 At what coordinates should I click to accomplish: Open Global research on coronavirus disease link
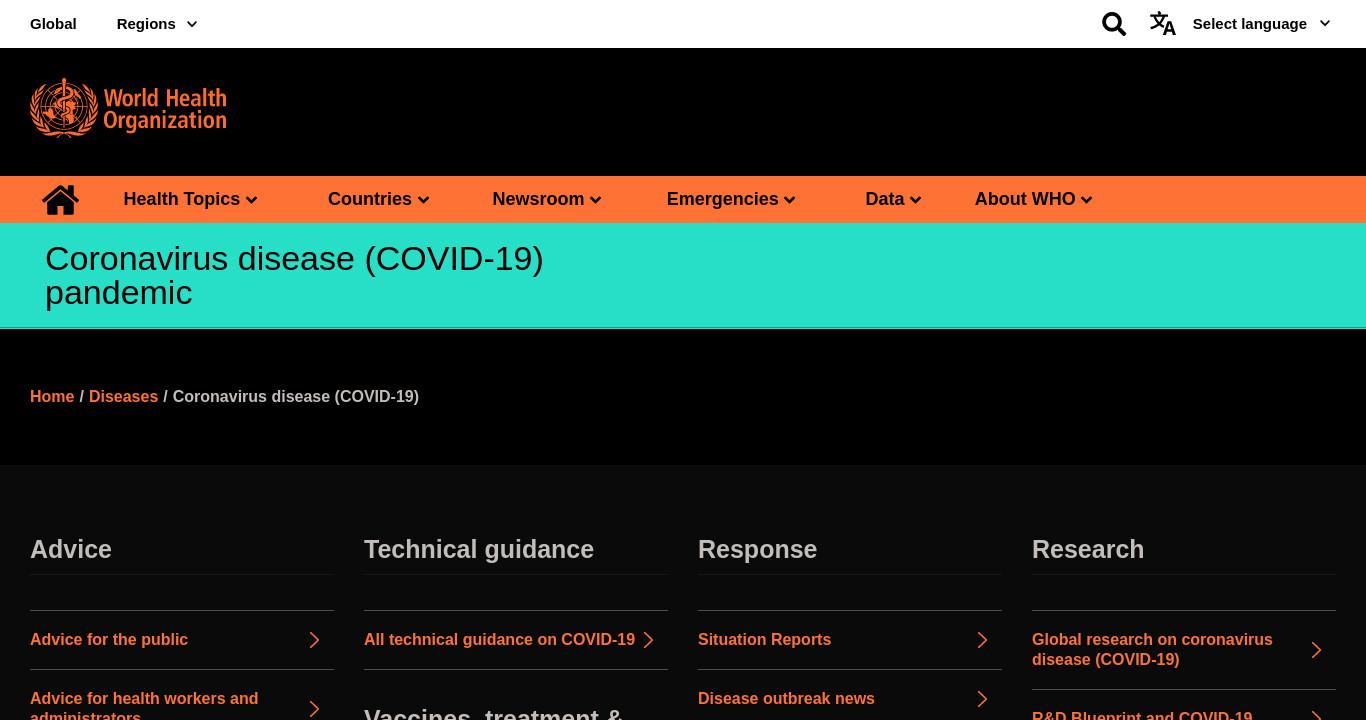1152,650
